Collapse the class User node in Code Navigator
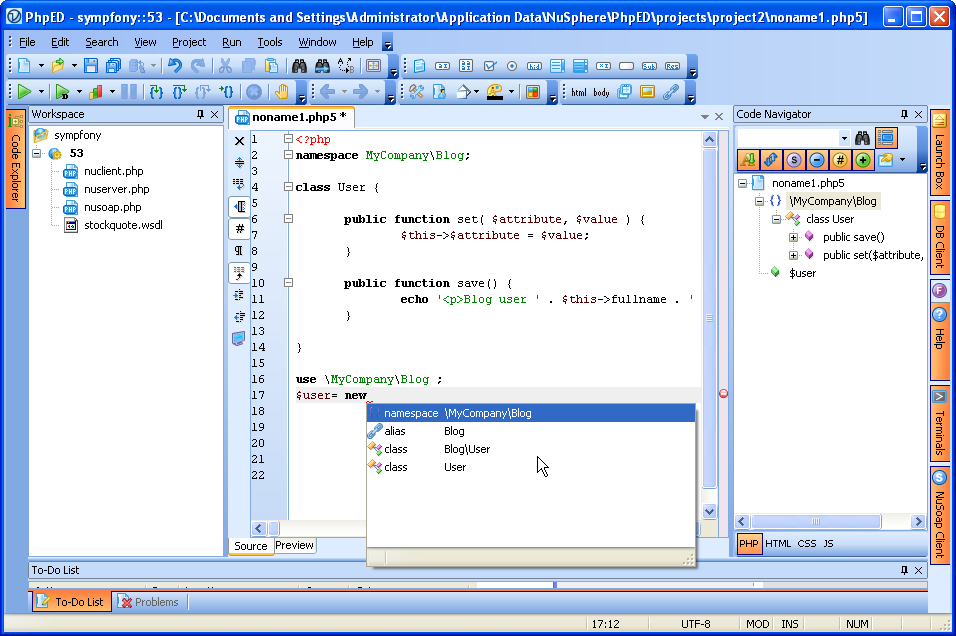Viewport: 956px width, 636px height. coord(777,219)
